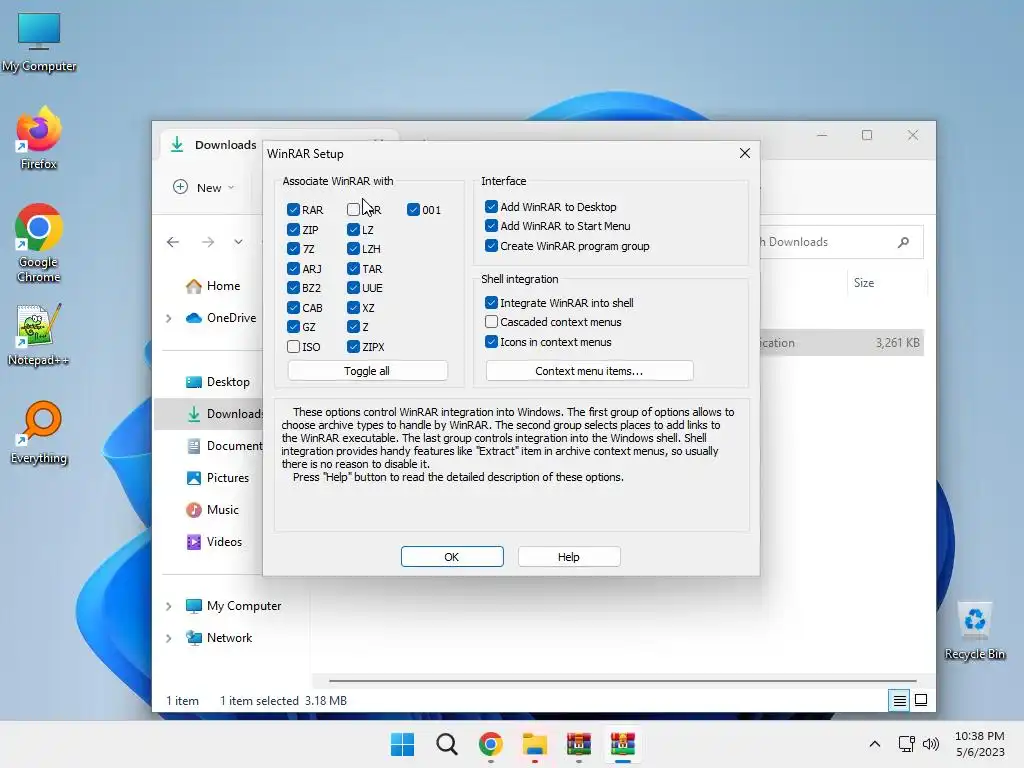This screenshot has height=768, width=1024.
Task: Enable Cascaded context menus
Action: click(x=492, y=322)
